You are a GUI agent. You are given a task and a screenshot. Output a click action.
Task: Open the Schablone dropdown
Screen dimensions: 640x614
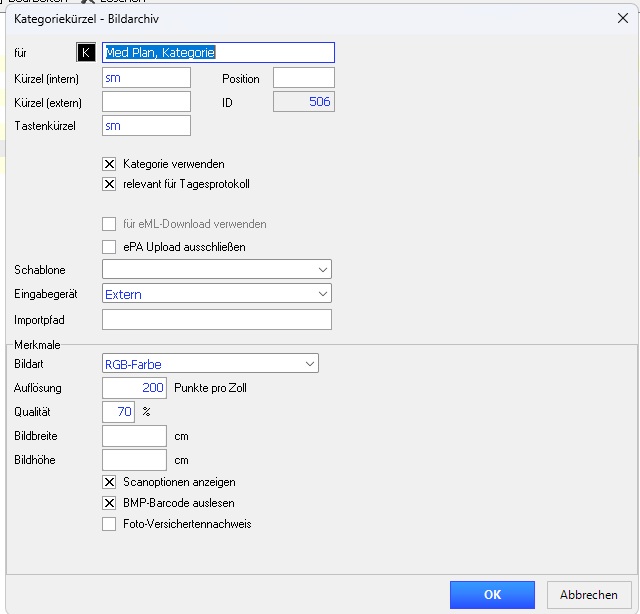[x=217, y=269]
